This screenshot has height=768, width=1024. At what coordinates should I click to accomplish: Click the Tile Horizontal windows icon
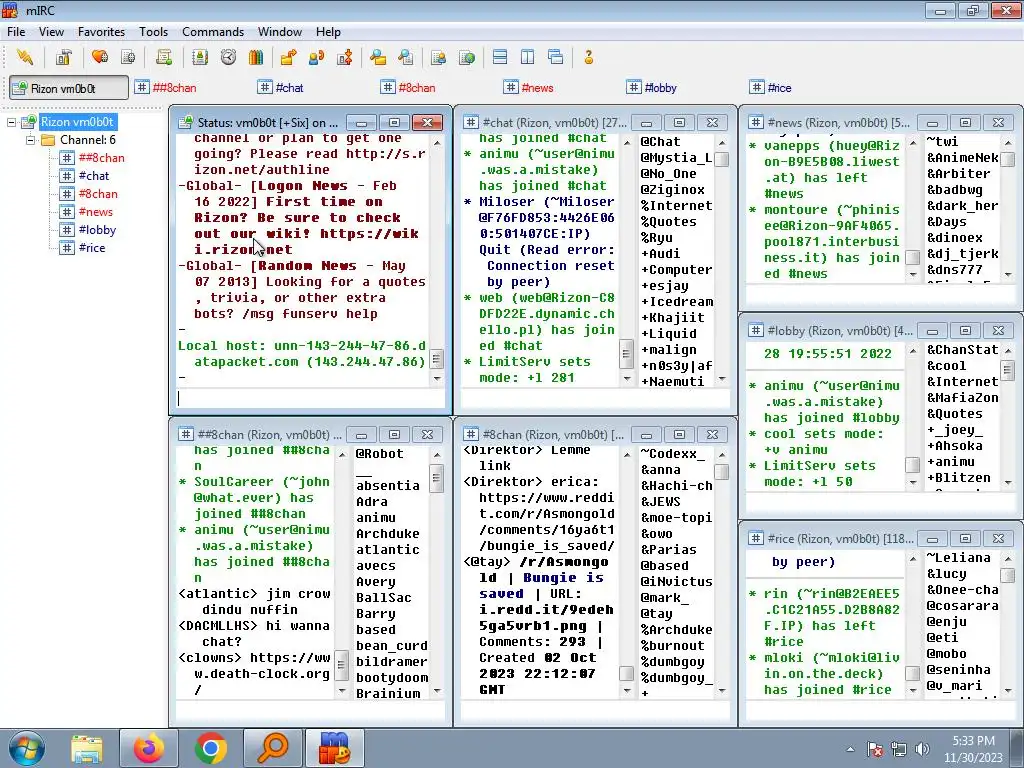click(500, 57)
